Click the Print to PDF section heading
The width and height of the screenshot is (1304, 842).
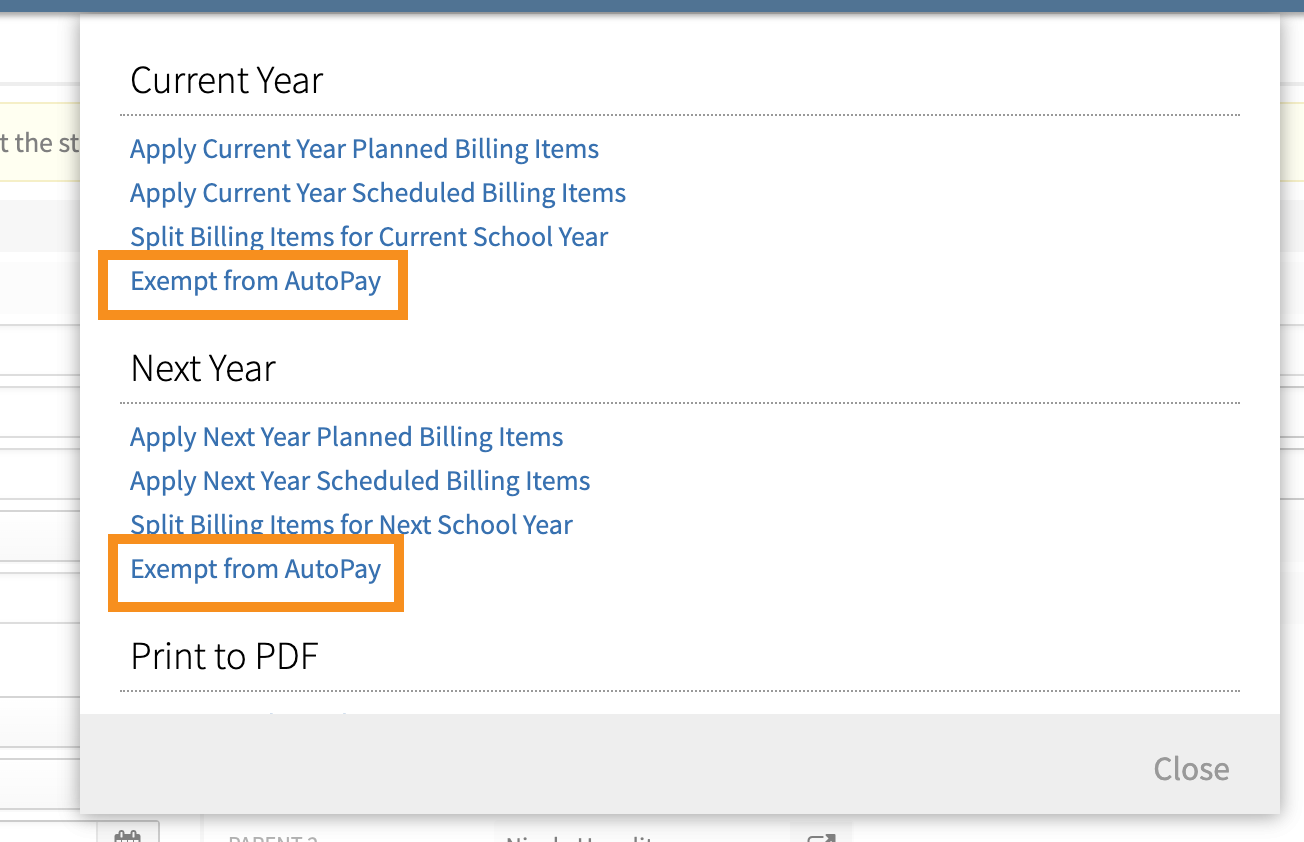tap(223, 656)
